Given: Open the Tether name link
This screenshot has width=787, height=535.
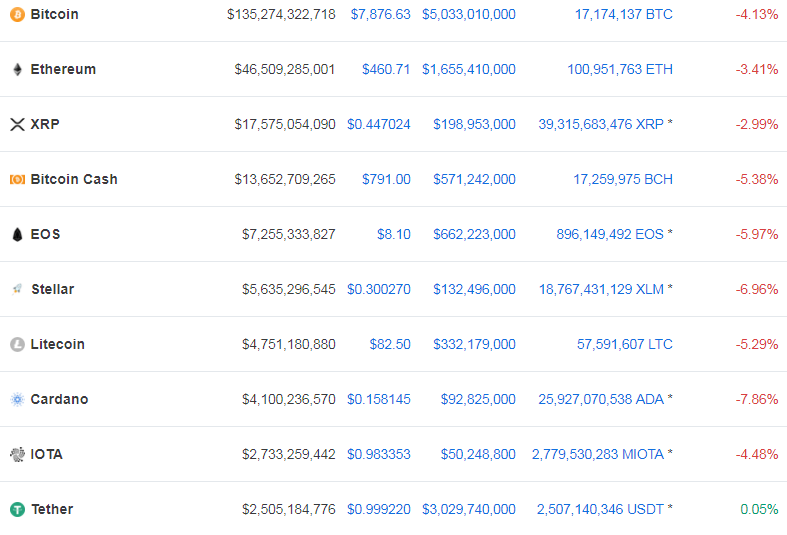Looking at the screenshot, I should (52, 509).
